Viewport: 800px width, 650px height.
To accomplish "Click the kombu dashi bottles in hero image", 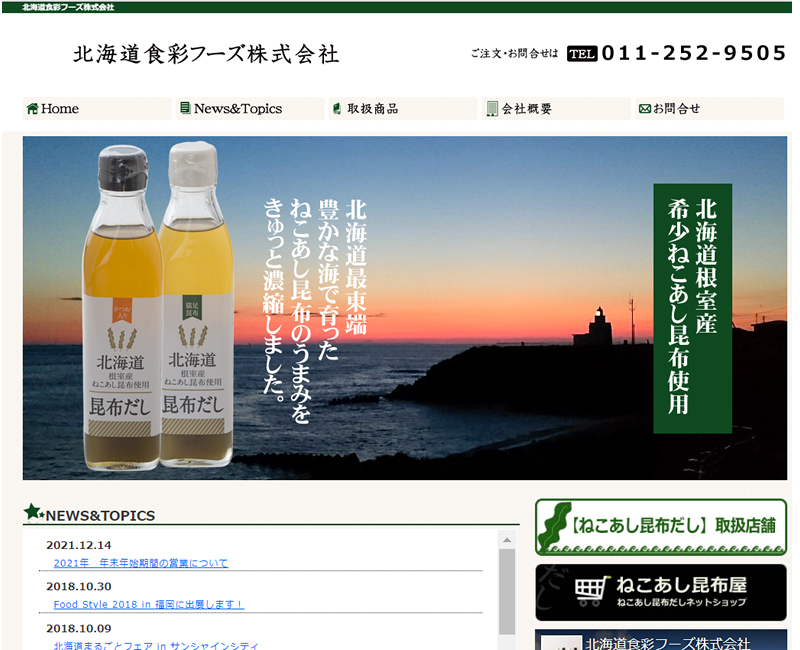I will point(159,305).
